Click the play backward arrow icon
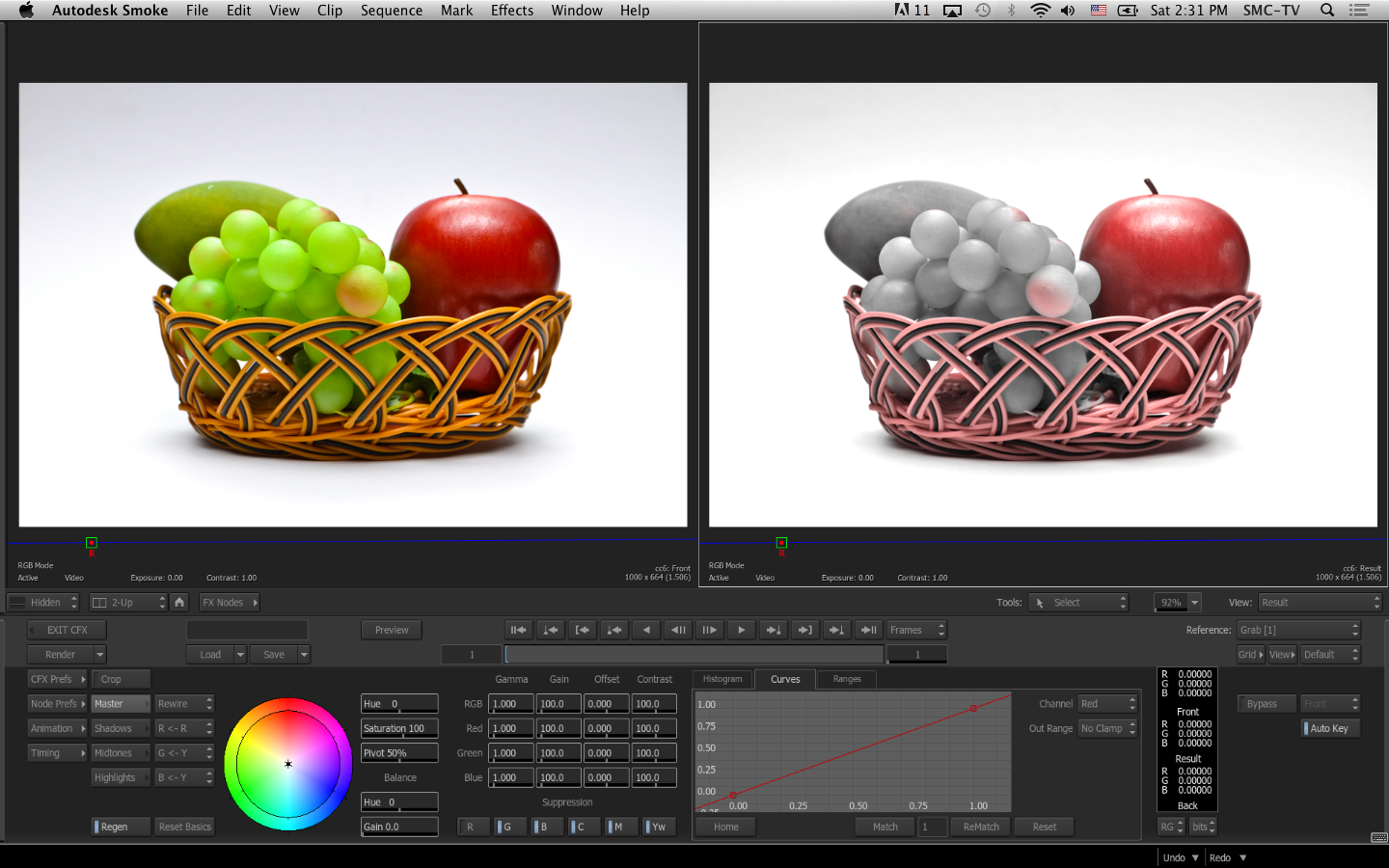This screenshot has width=1389, height=868. [x=646, y=630]
